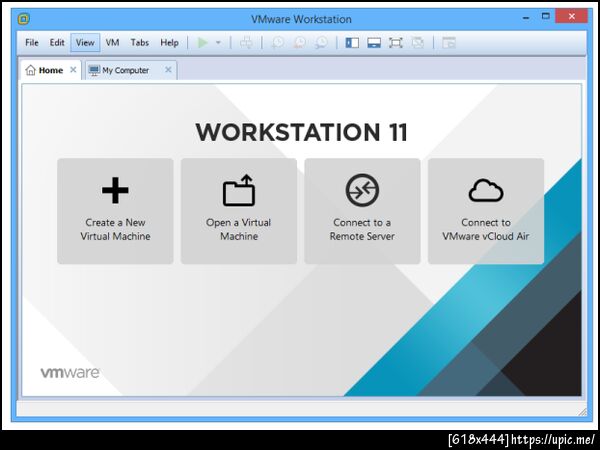Maximize the VMware Workstation window
This screenshot has width=600, height=450.
pos(546,16)
